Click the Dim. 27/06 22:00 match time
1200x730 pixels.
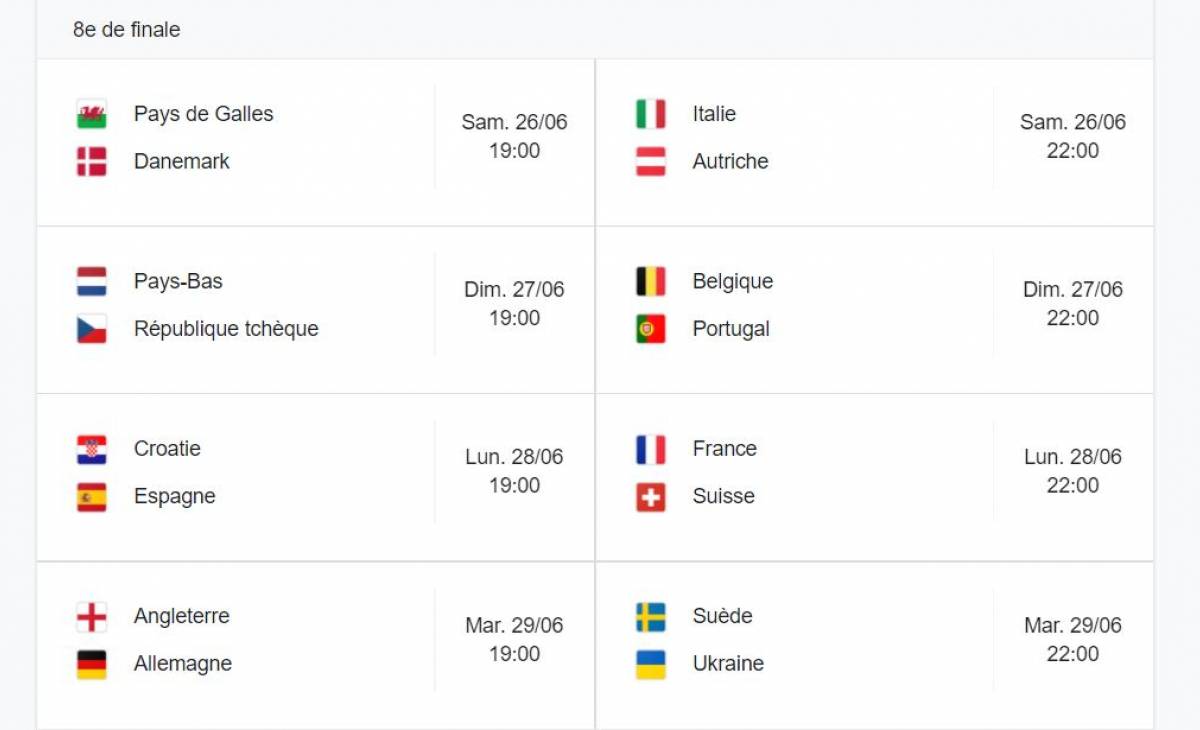pyautogui.click(x=1073, y=304)
